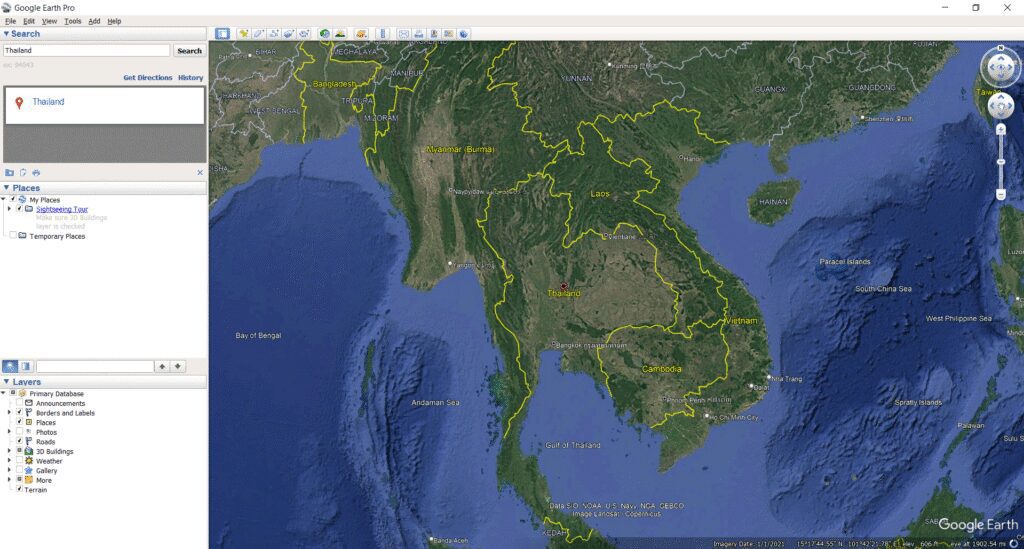This screenshot has height=549, width=1024.
Task: Toggle the sidebar visibility toolbar icon
Action: (223, 33)
